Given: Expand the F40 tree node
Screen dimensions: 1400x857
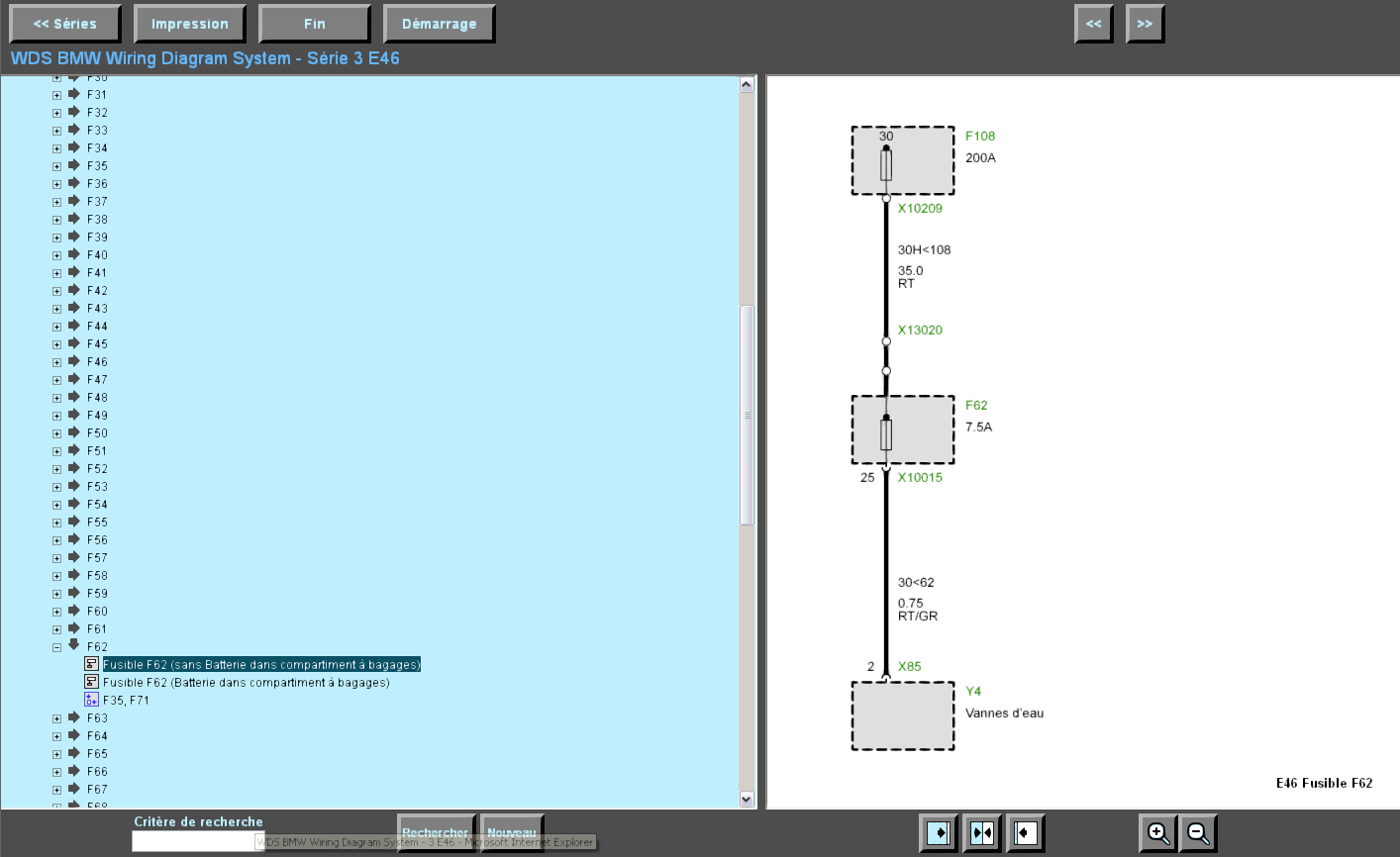Looking at the screenshot, I should (56, 255).
